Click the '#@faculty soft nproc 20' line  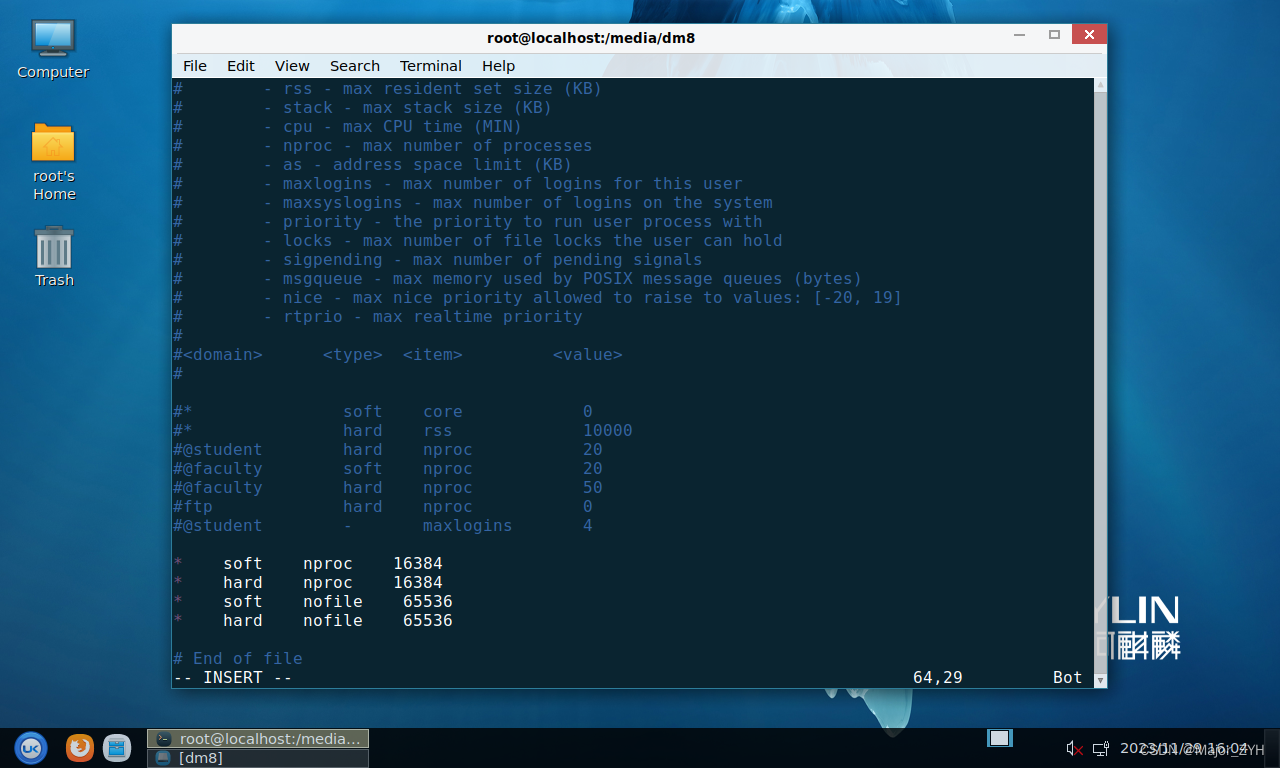[388, 468]
